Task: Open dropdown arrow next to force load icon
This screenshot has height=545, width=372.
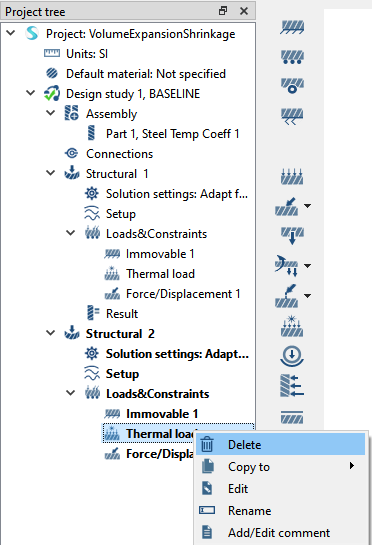Action: (x=307, y=206)
